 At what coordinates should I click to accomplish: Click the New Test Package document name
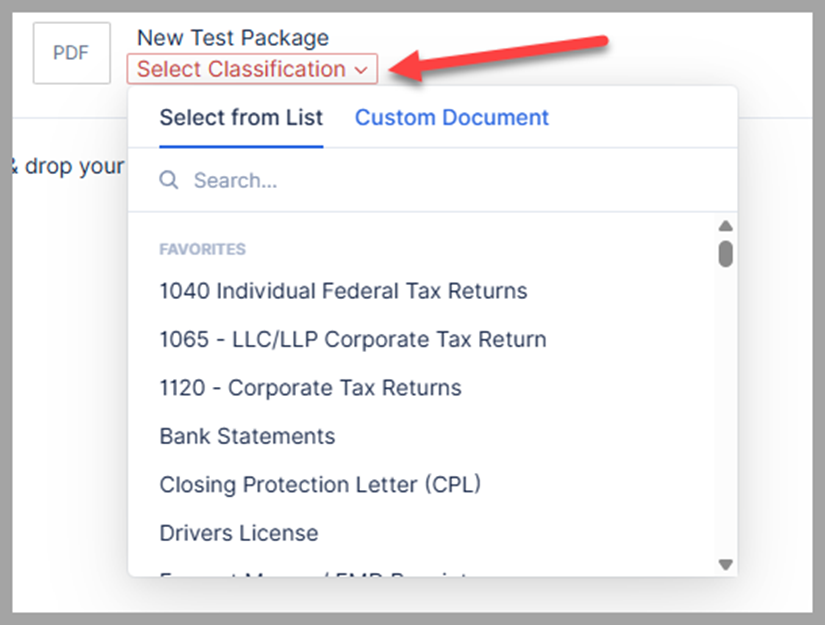(x=233, y=38)
